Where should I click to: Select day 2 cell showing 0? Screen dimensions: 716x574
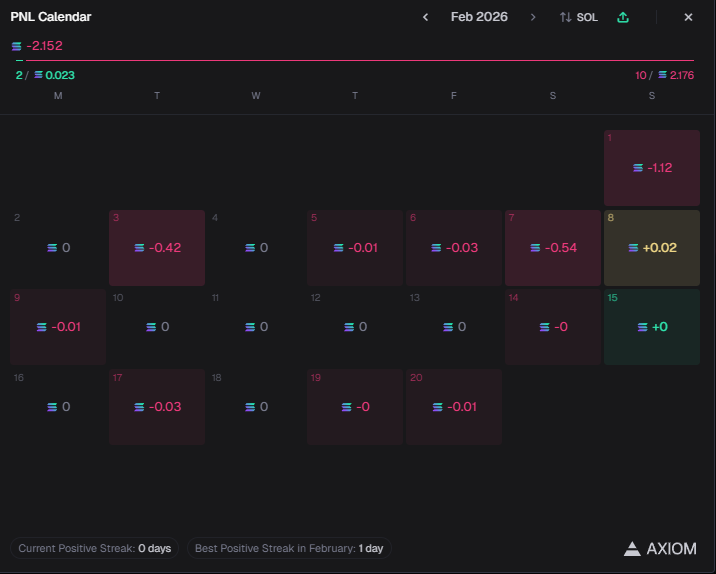tap(58, 248)
